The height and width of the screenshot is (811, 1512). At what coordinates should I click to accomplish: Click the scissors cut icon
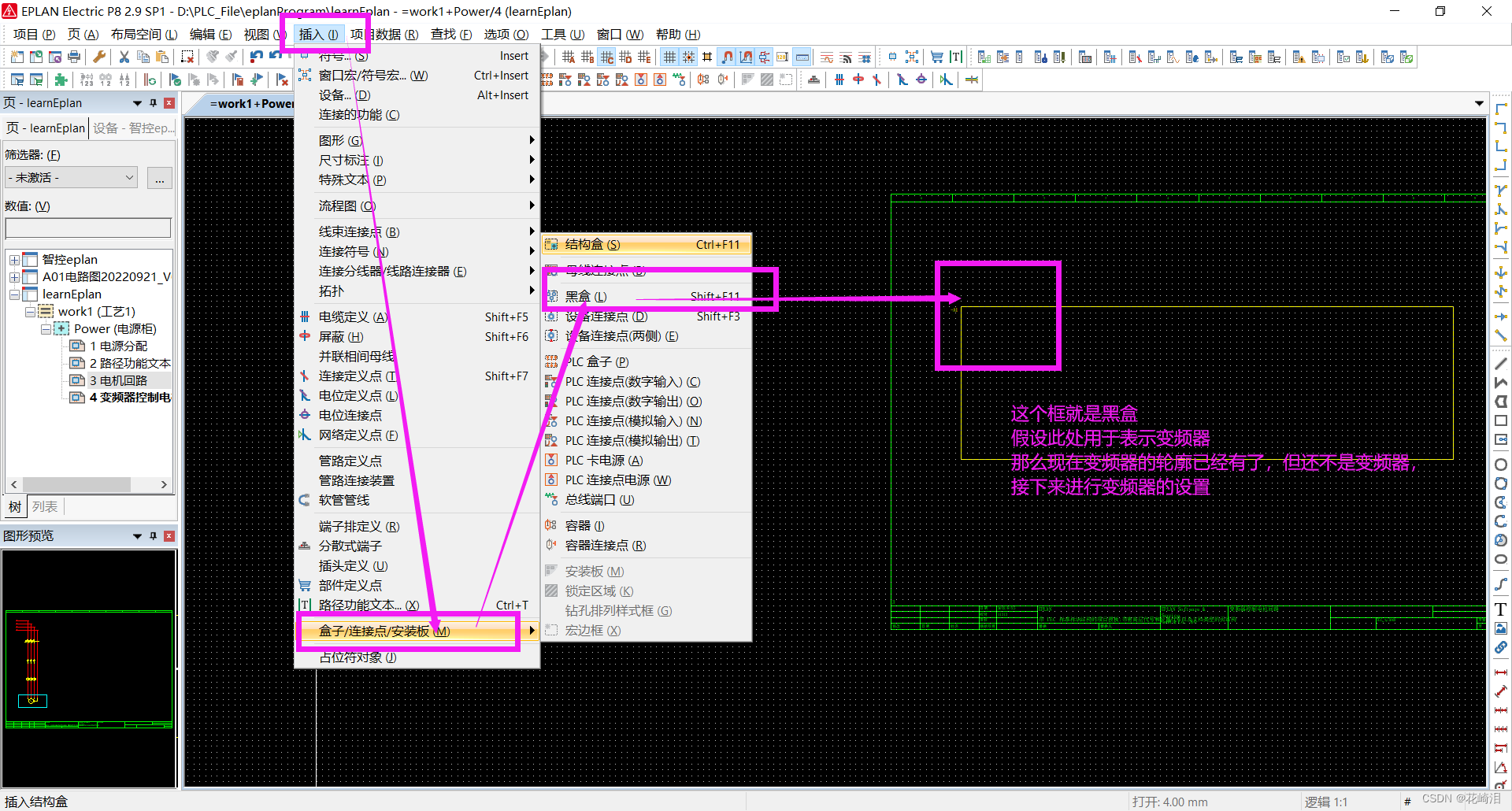tap(124, 56)
